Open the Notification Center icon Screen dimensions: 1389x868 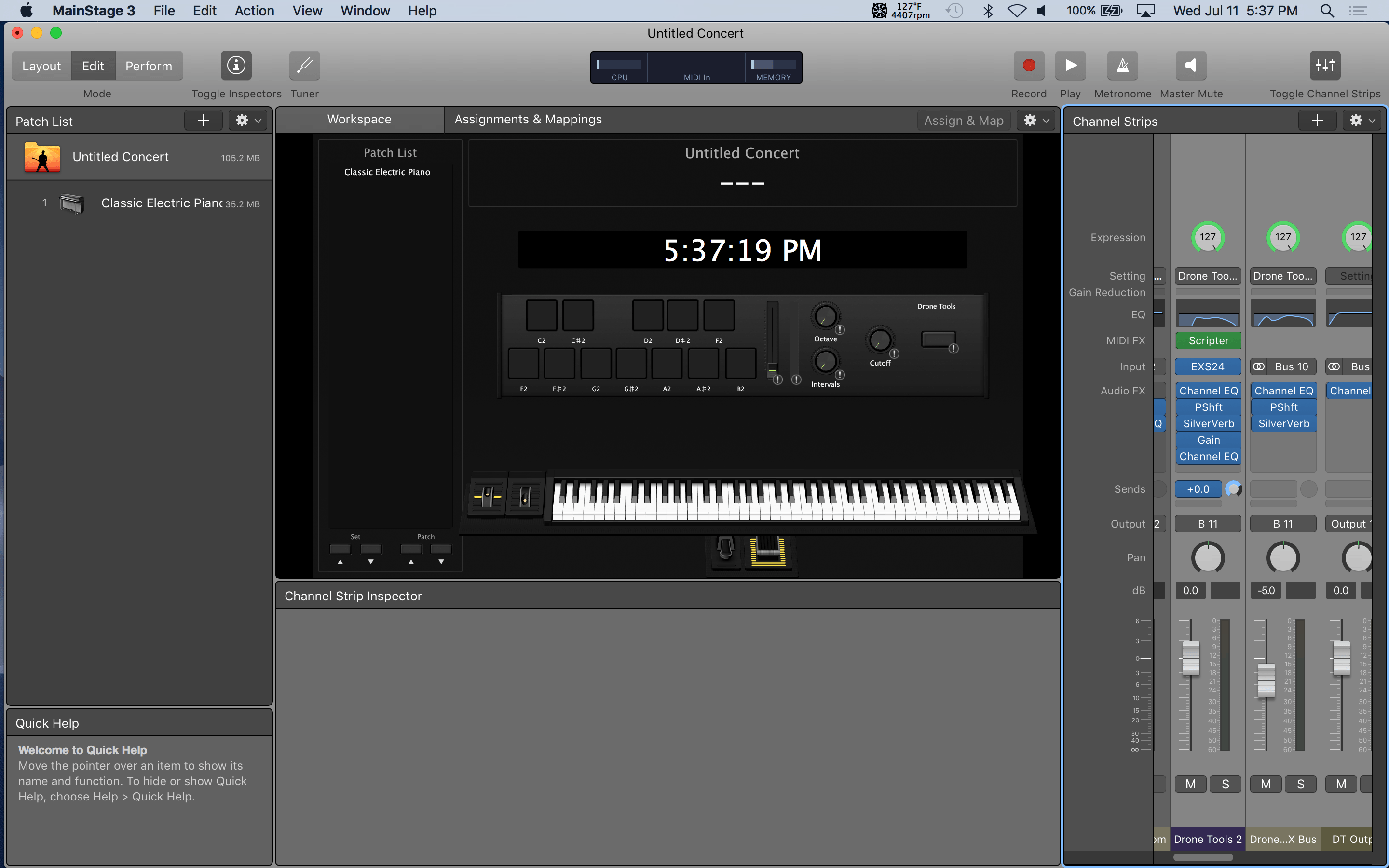pyautogui.click(x=1358, y=10)
